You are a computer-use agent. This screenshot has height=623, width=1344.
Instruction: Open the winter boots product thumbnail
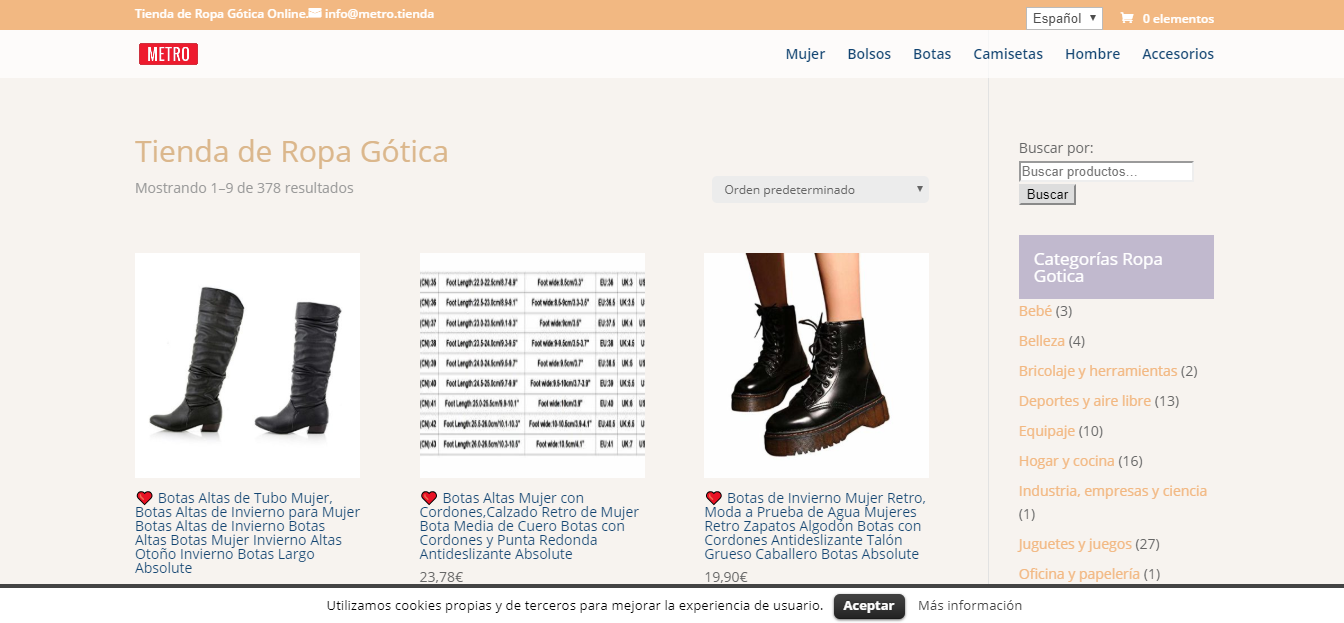(x=816, y=365)
